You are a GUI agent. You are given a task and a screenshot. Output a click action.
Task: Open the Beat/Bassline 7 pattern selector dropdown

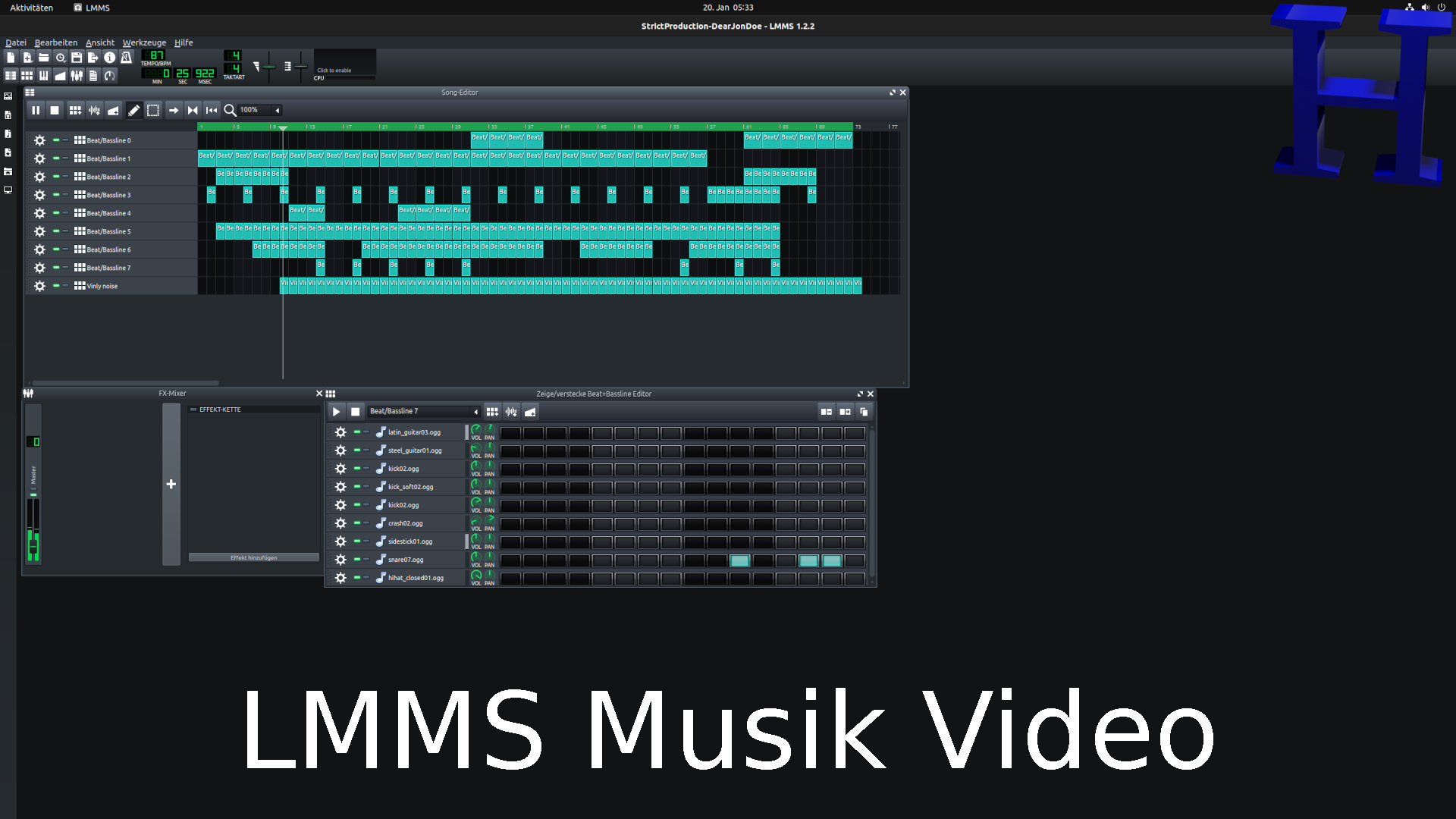point(423,411)
